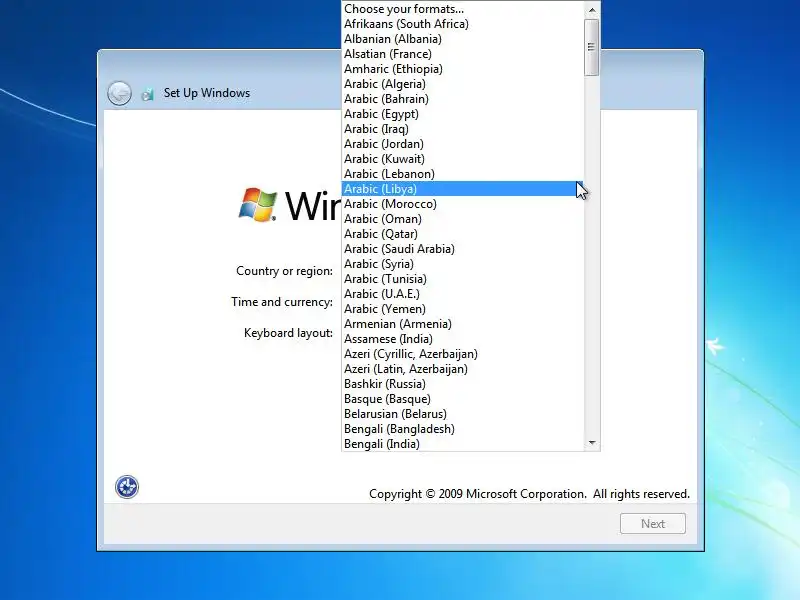The width and height of the screenshot is (800, 600).
Task: Click the list scrollbar down arrow
Action: click(592, 442)
